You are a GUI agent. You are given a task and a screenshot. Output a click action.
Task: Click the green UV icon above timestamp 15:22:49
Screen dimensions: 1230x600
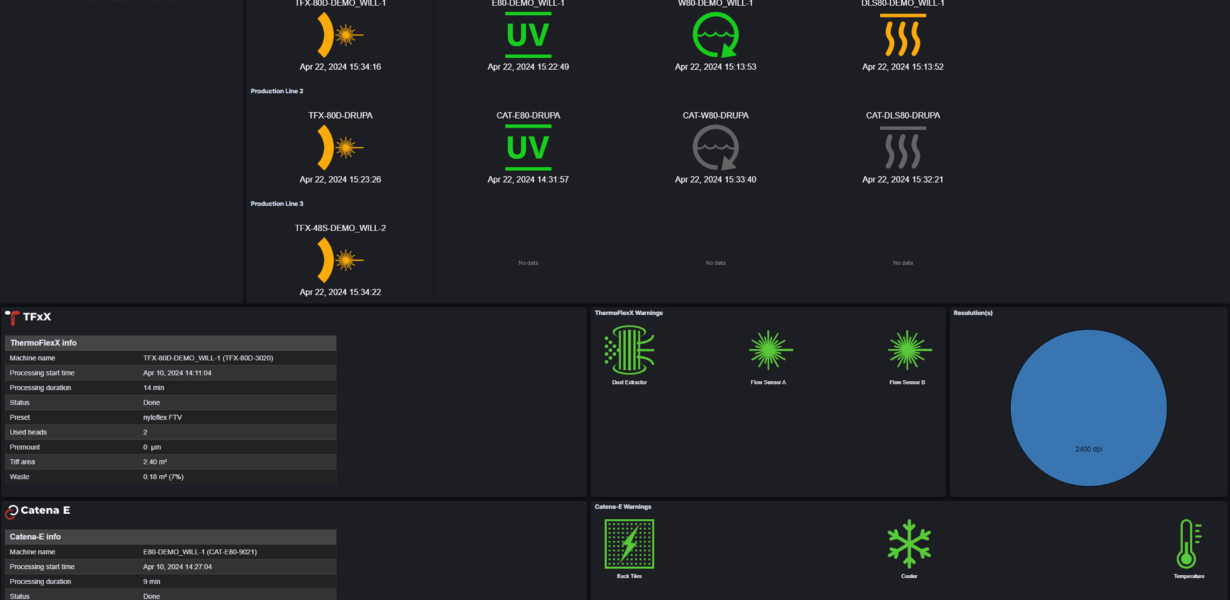pos(528,35)
